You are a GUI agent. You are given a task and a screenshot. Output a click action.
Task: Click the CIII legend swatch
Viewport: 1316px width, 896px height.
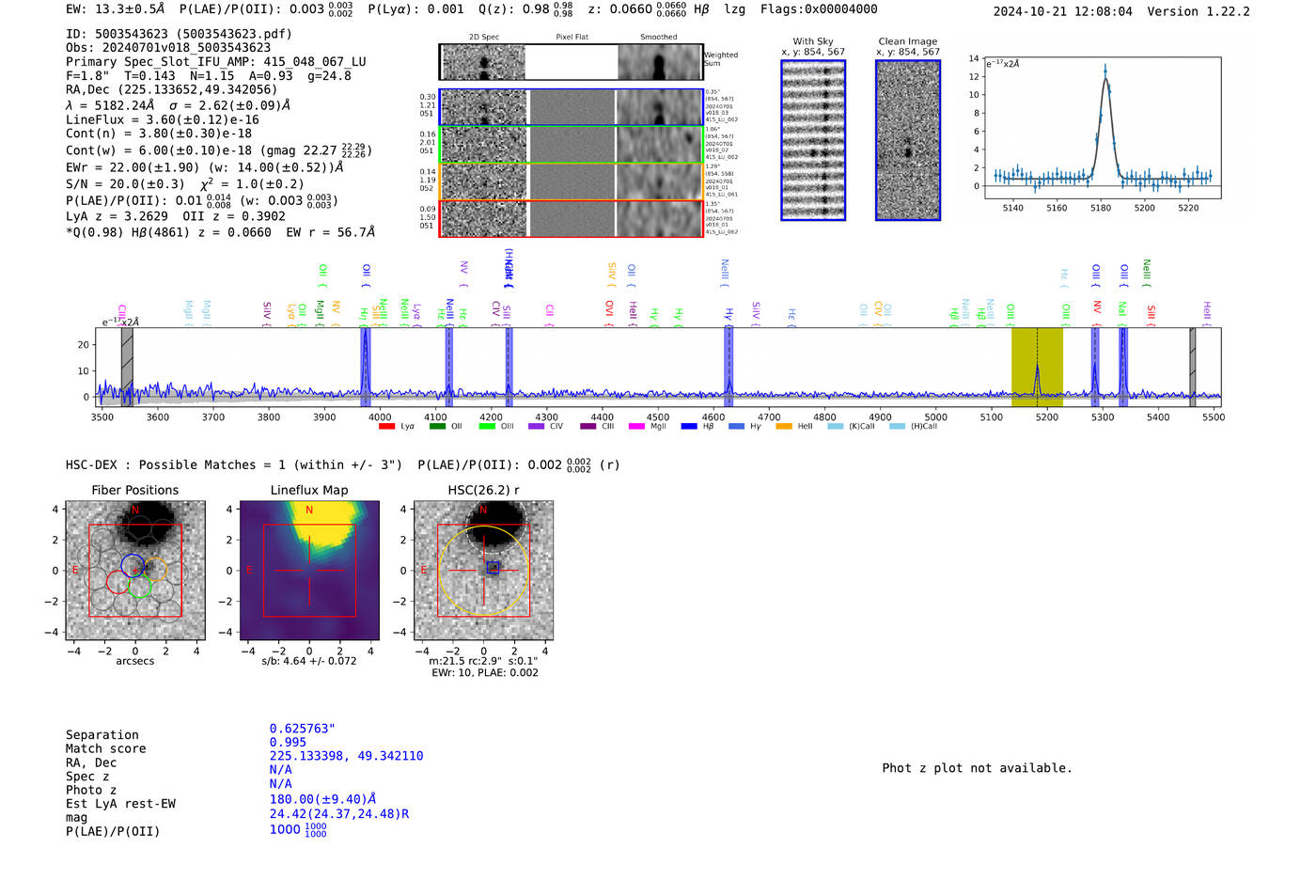[x=588, y=426]
